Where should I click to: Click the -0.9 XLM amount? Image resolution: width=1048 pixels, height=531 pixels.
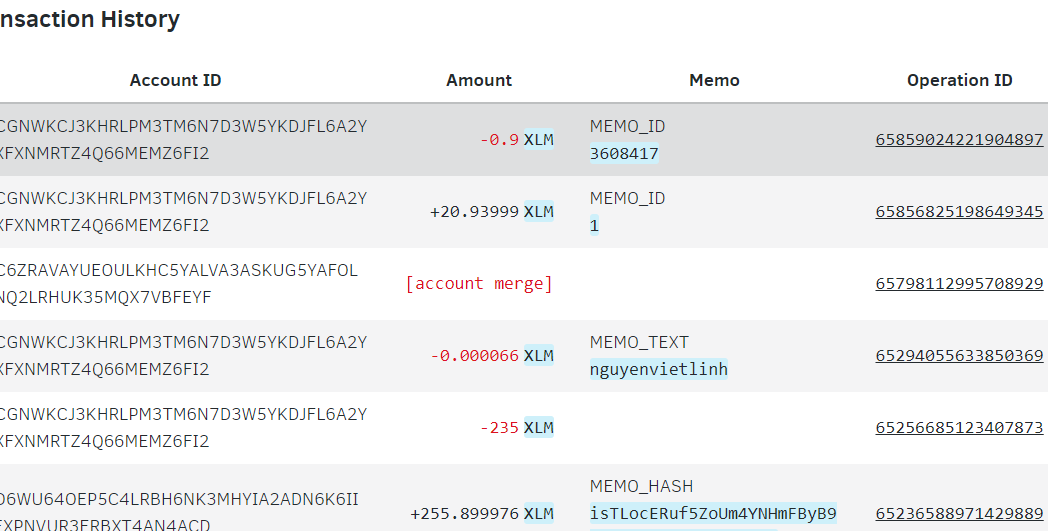point(516,140)
